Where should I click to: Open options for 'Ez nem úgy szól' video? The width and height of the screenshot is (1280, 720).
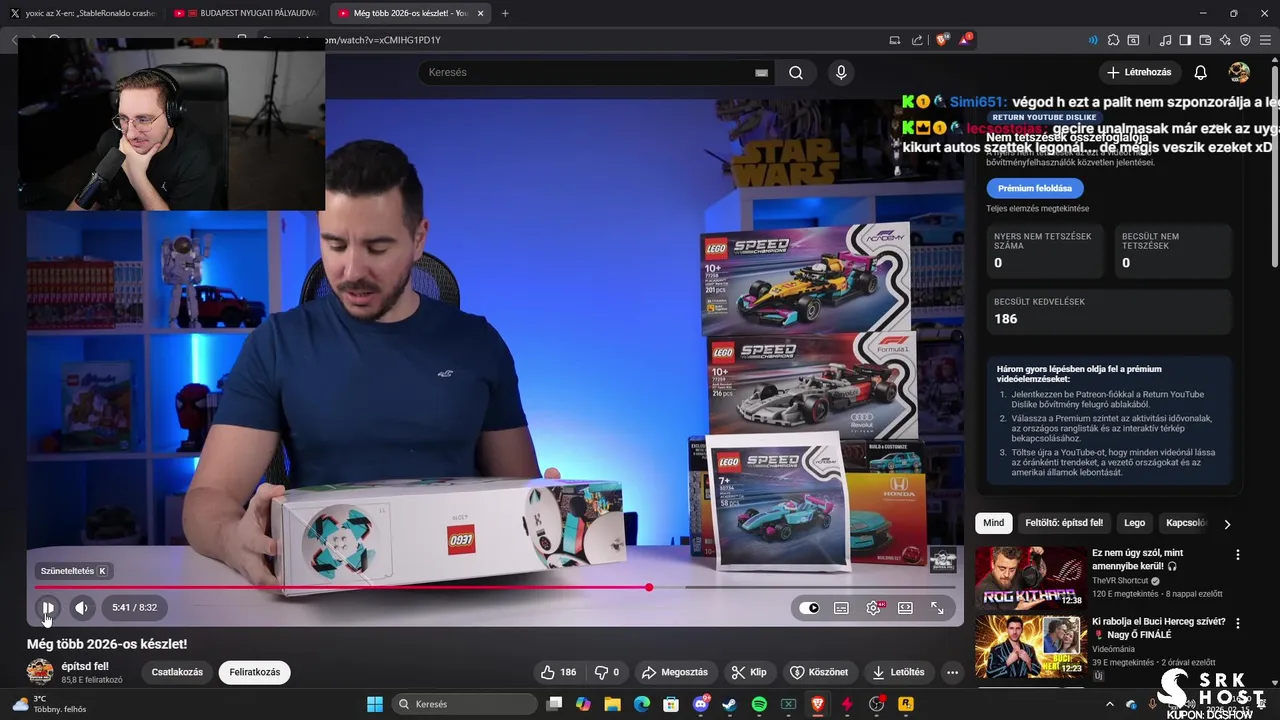(1238, 554)
